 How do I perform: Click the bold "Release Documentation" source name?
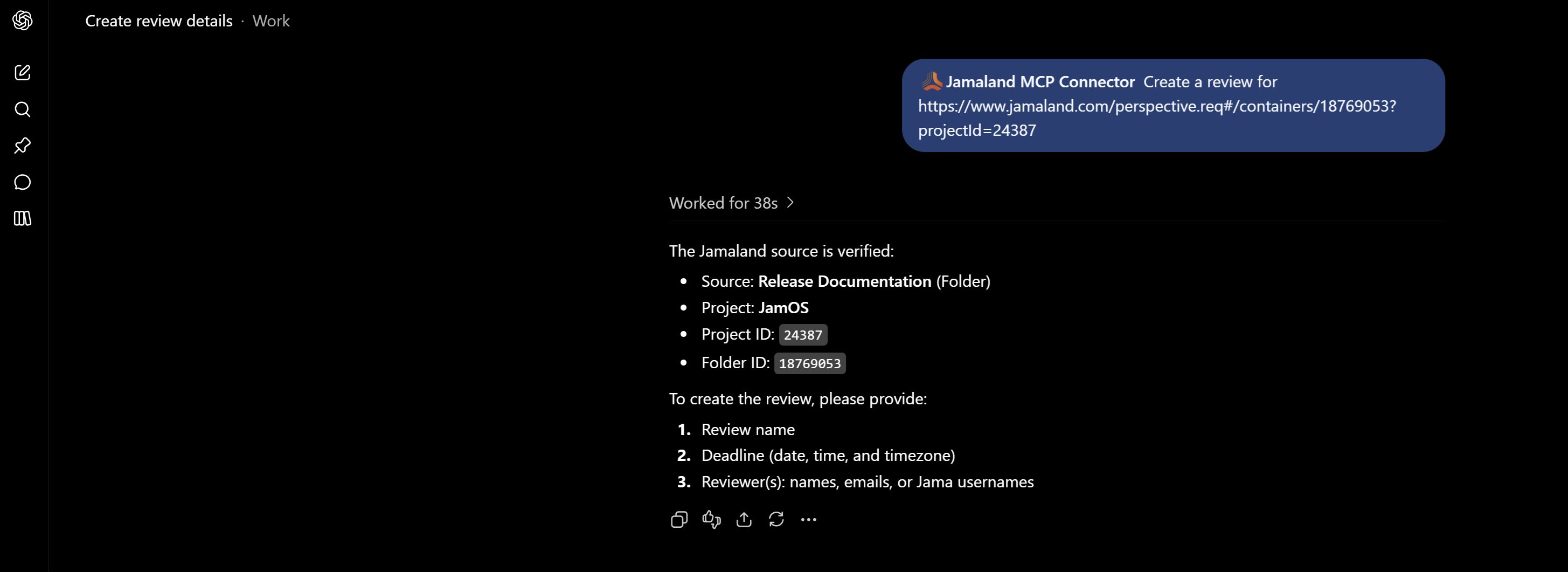844,281
